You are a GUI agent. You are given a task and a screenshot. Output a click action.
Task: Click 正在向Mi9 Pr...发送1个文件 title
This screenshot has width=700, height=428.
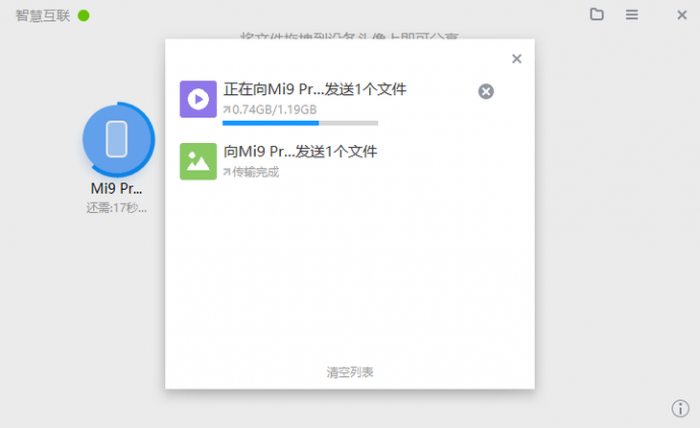(x=315, y=89)
